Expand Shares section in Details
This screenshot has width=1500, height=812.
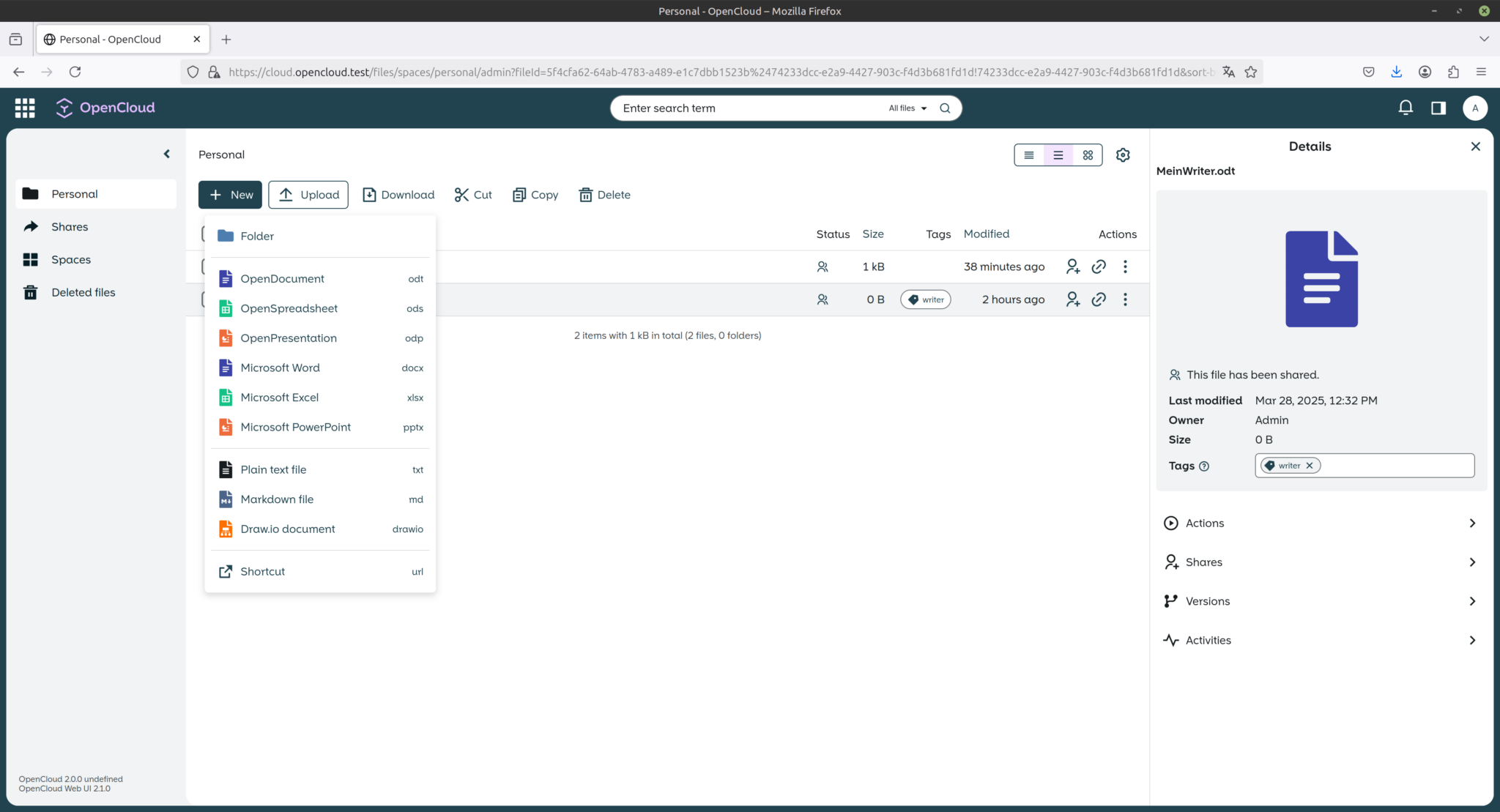(x=1321, y=562)
